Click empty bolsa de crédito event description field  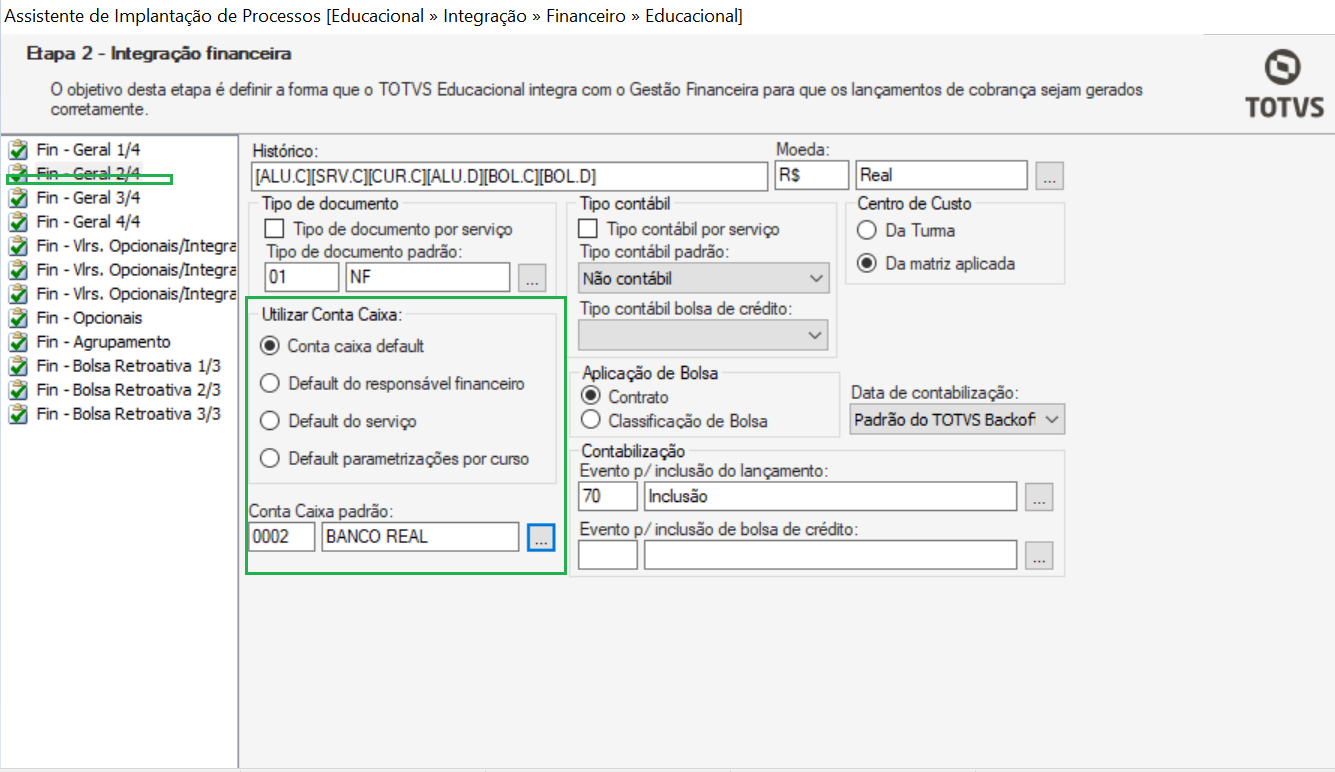830,555
